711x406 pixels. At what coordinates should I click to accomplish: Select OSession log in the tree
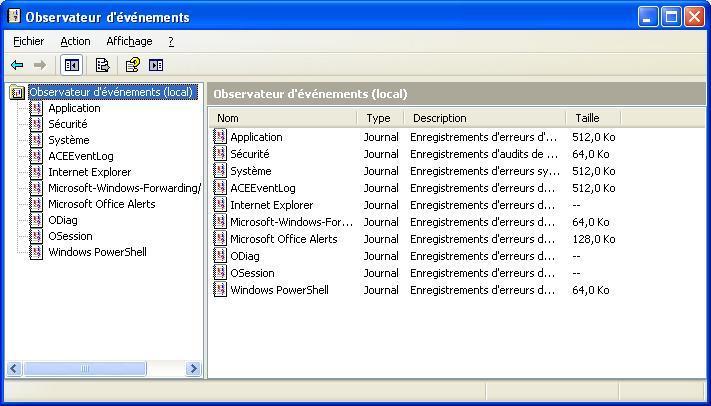tap(70, 236)
